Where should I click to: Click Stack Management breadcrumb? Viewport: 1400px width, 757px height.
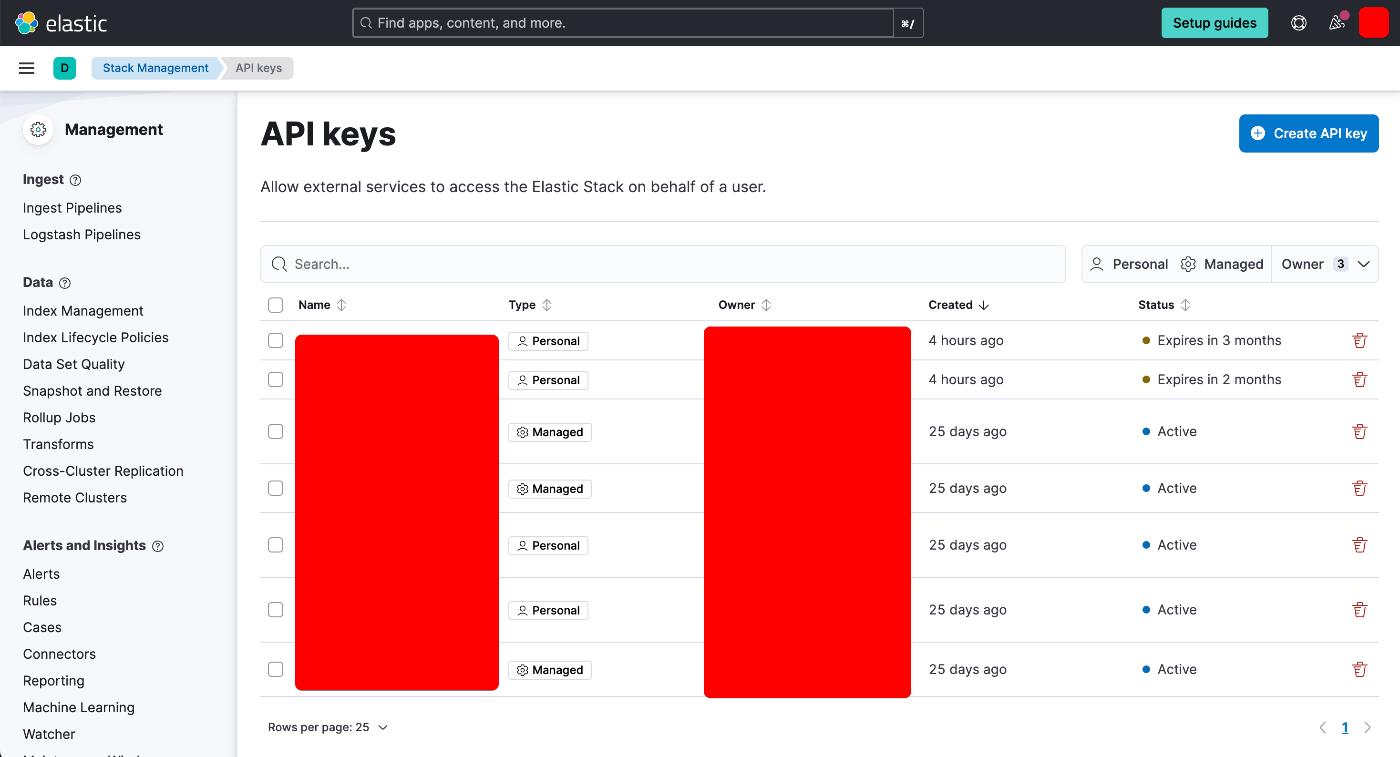156,68
